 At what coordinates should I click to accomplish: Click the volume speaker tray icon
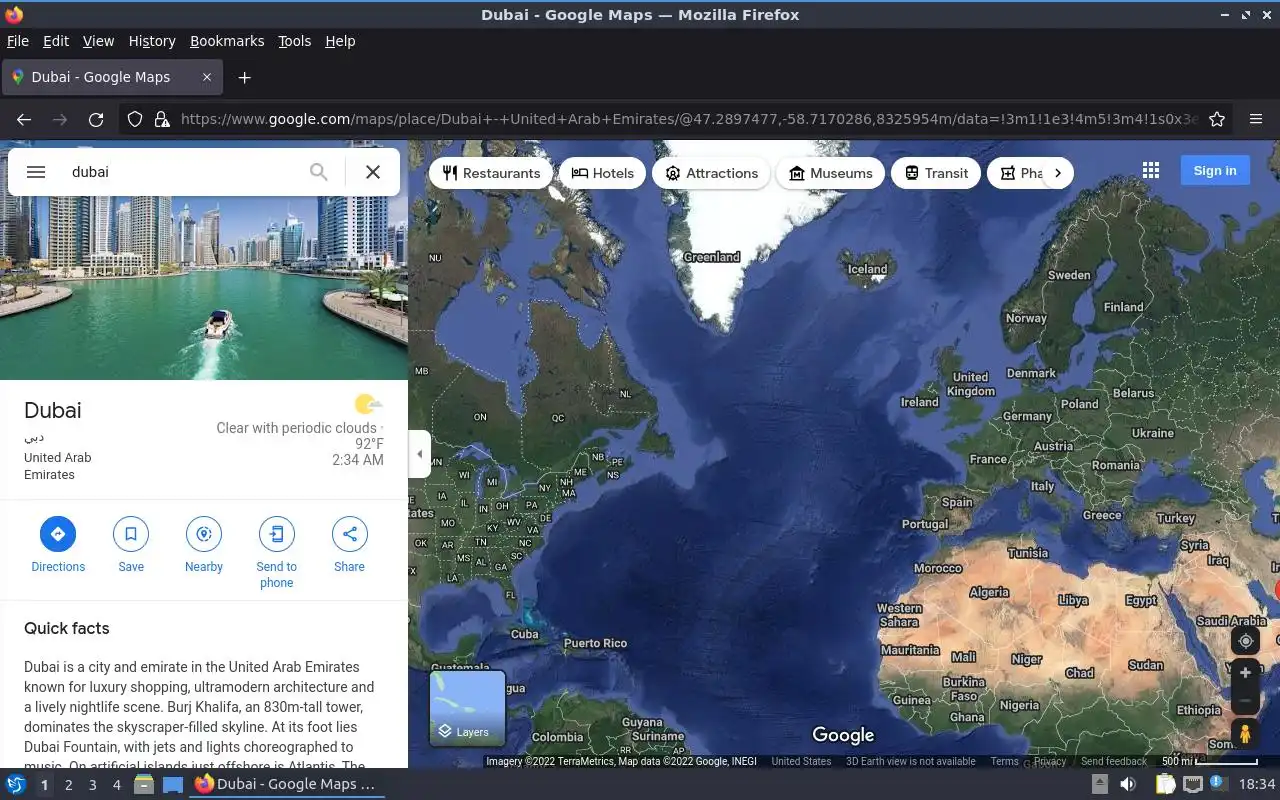(1127, 784)
